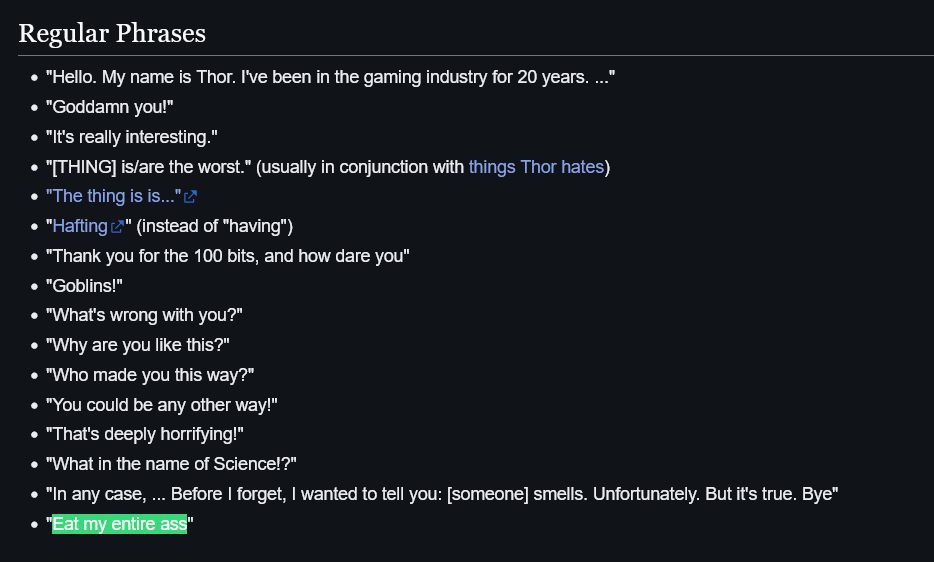Click the "Who made you this way?" phrase
This screenshot has width=934, height=562.
tap(150, 375)
